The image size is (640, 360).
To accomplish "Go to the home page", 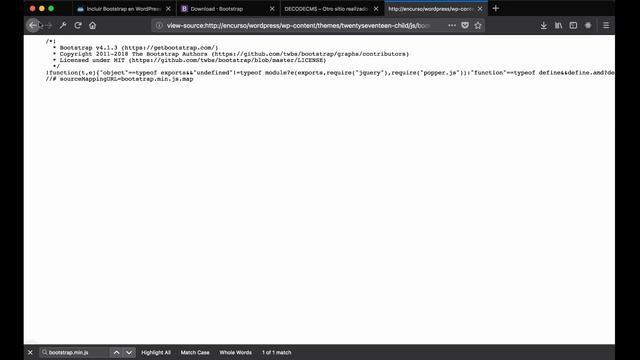I will pyautogui.click(x=93, y=25).
